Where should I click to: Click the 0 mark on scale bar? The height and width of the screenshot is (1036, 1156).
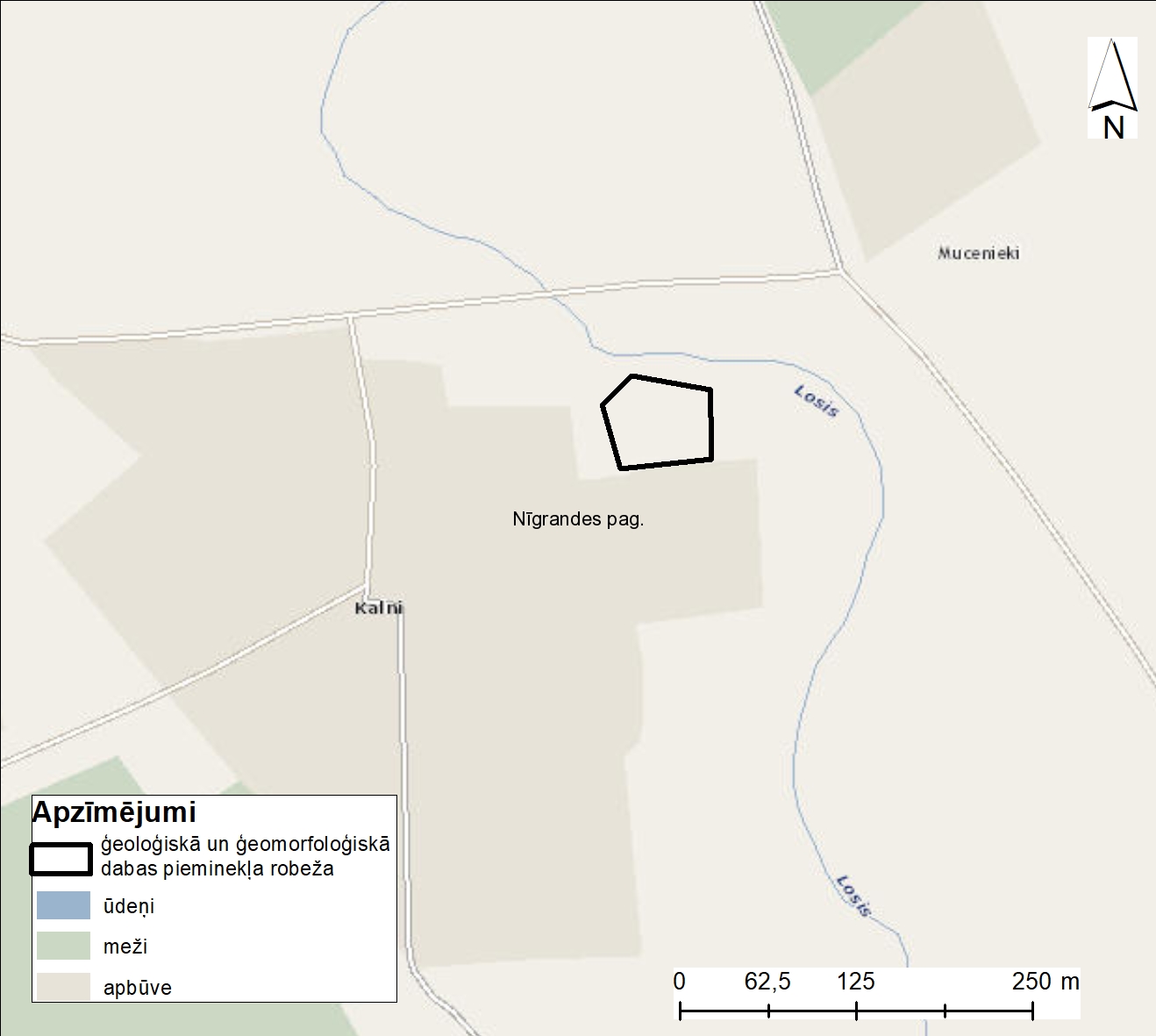(x=680, y=981)
